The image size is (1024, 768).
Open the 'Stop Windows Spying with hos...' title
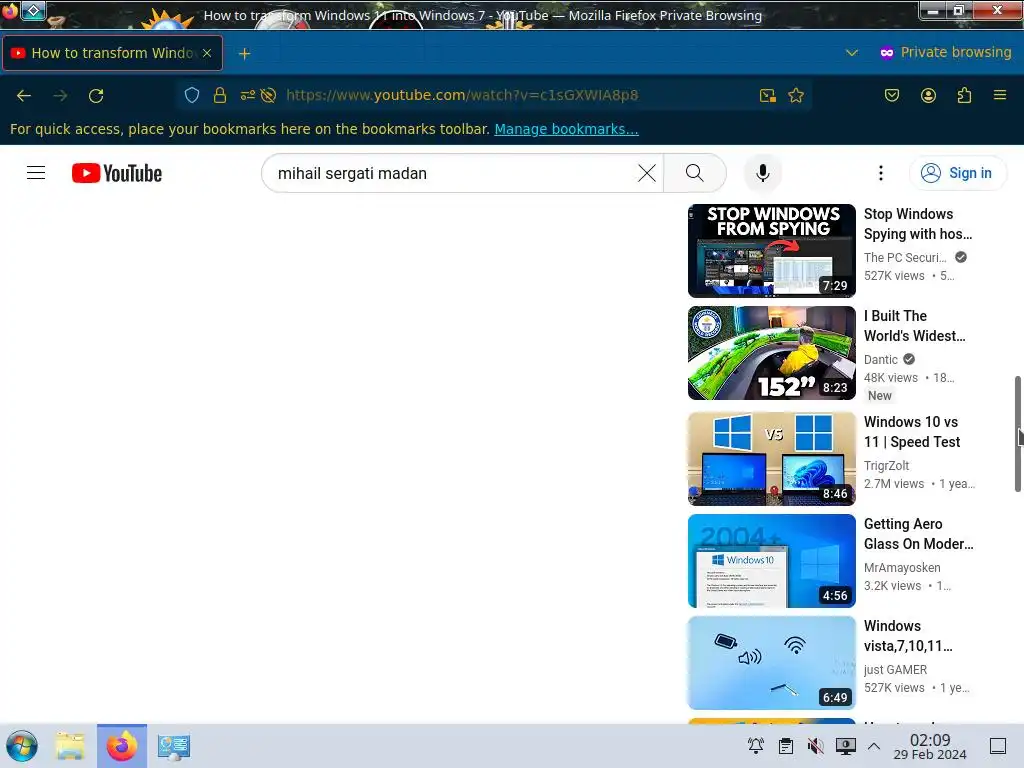point(918,224)
